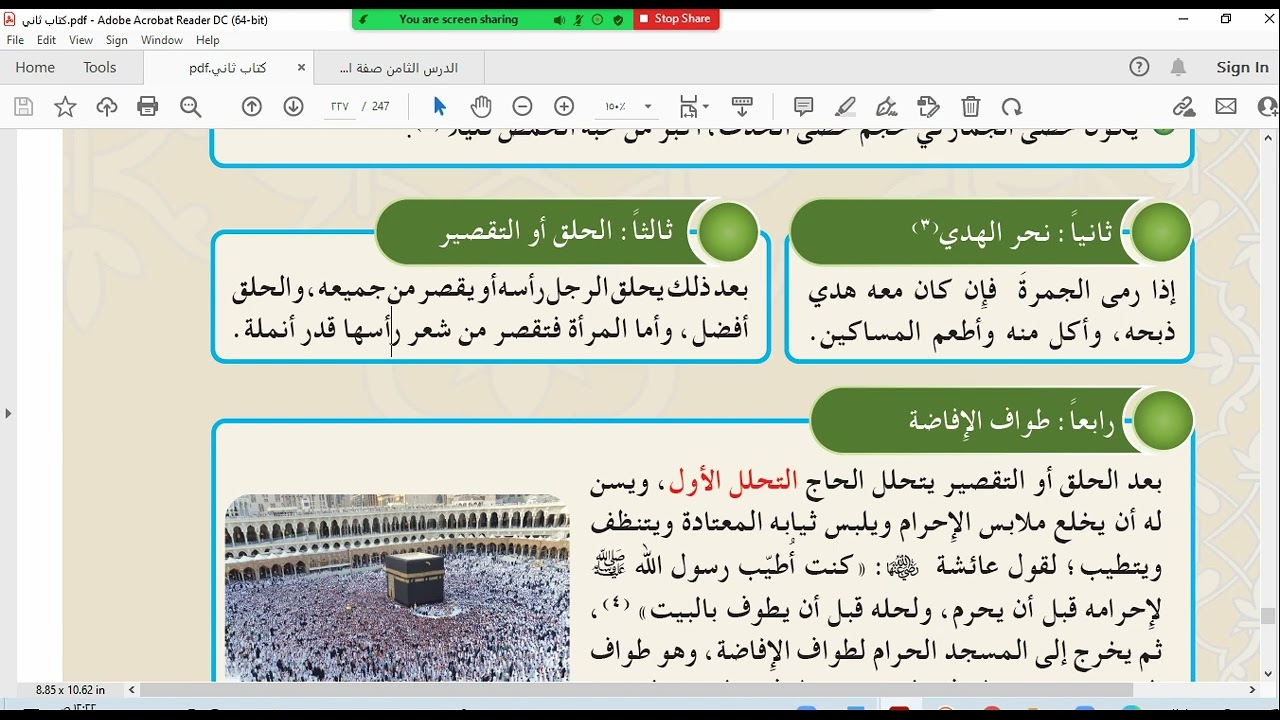Go to next page arrow
Viewport: 1280px width, 720px height.
tap(293, 106)
